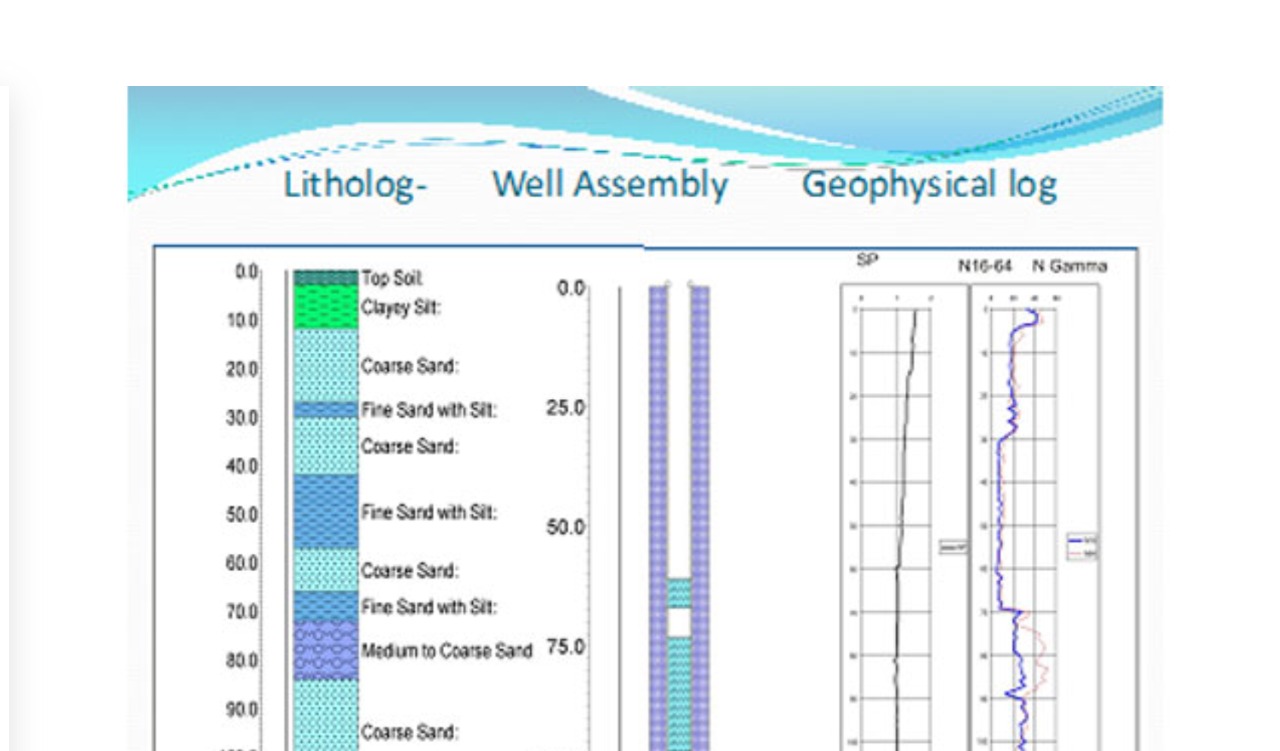Select the "Clayey Silt:" lithology label
This screenshot has width=1280, height=751.
click(x=401, y=308)
